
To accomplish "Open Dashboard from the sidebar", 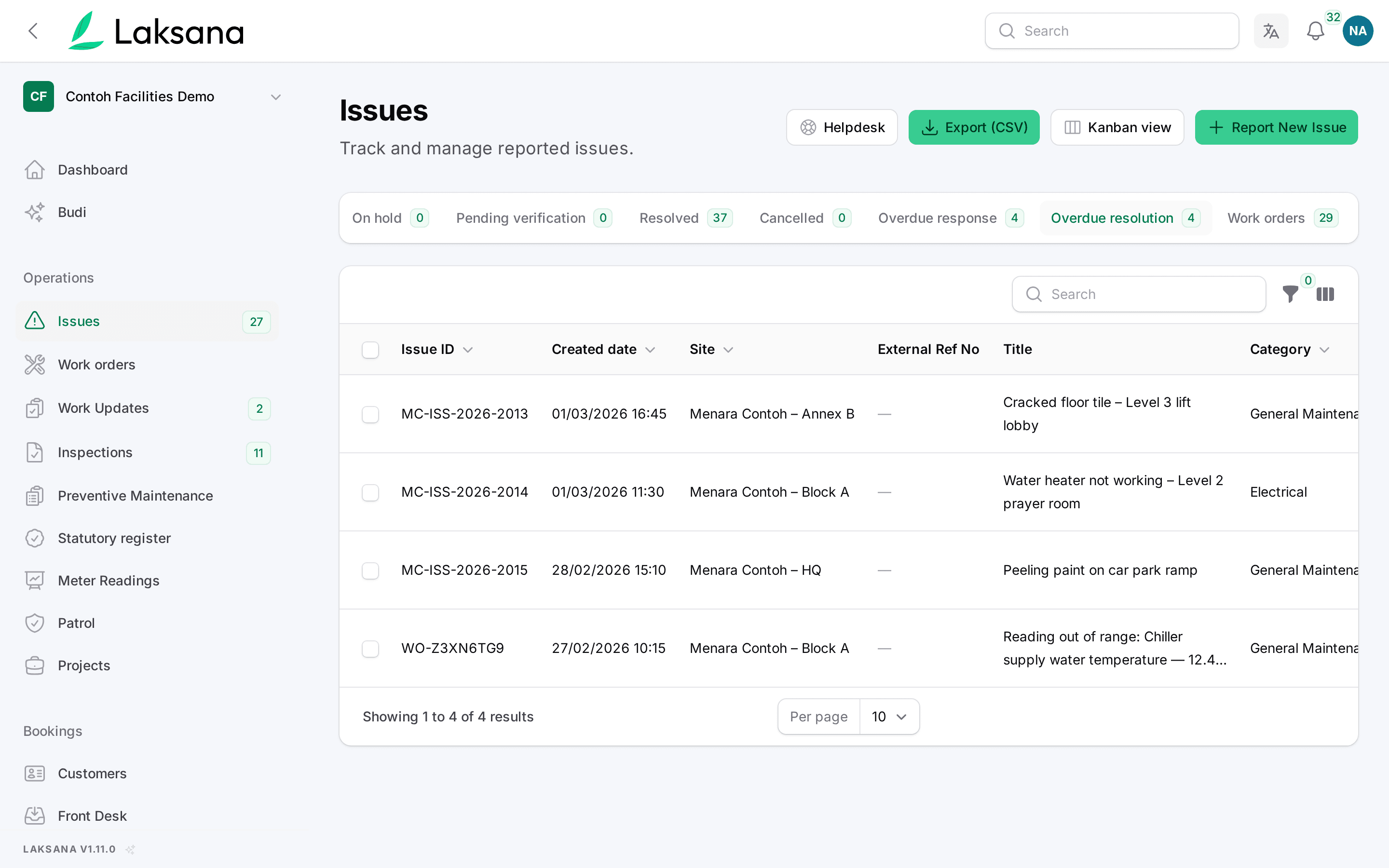I will coord(147,170).
